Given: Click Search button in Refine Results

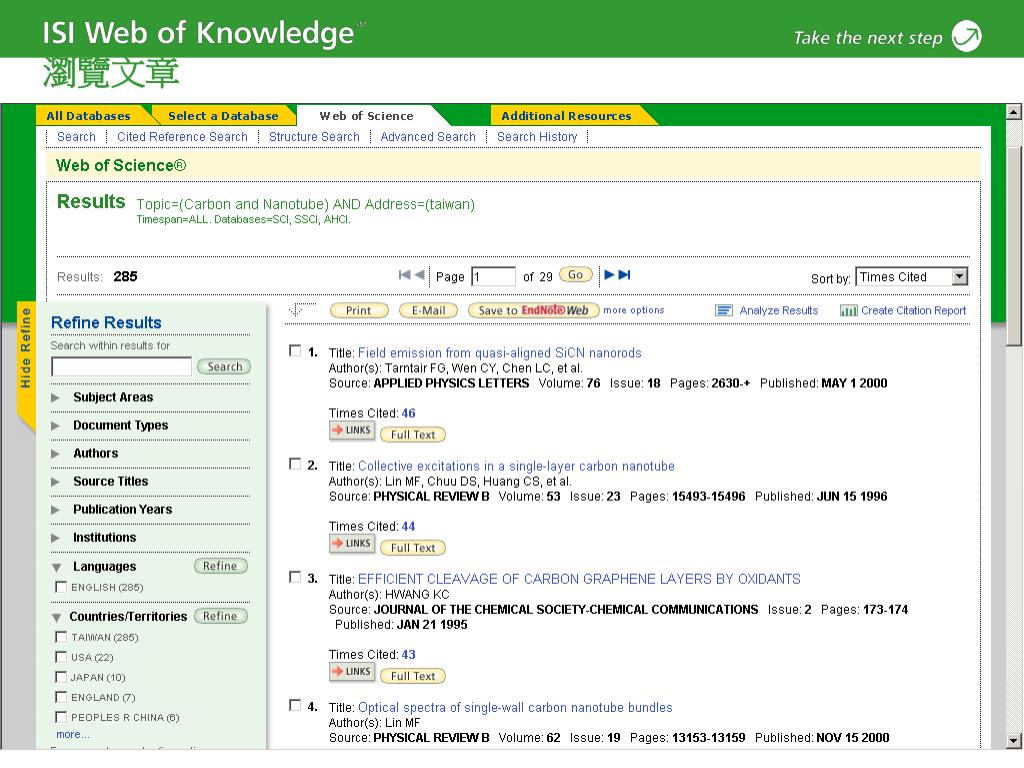Looking at the screenshot, I should pyautogui.click(x=224, y=367).
